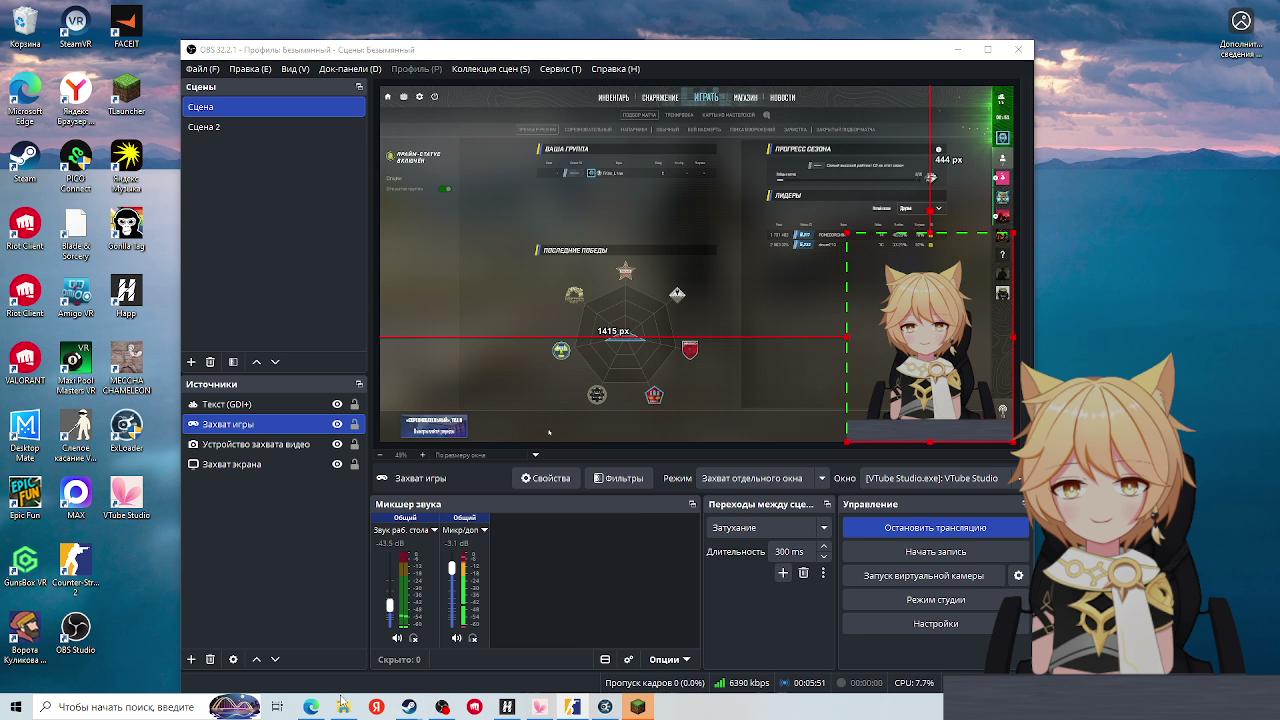Open transition properties three-dot menu
Image resolution: width=1280 pixels, height=720 pixels.
pyautogui.click(x=823, y=573)
